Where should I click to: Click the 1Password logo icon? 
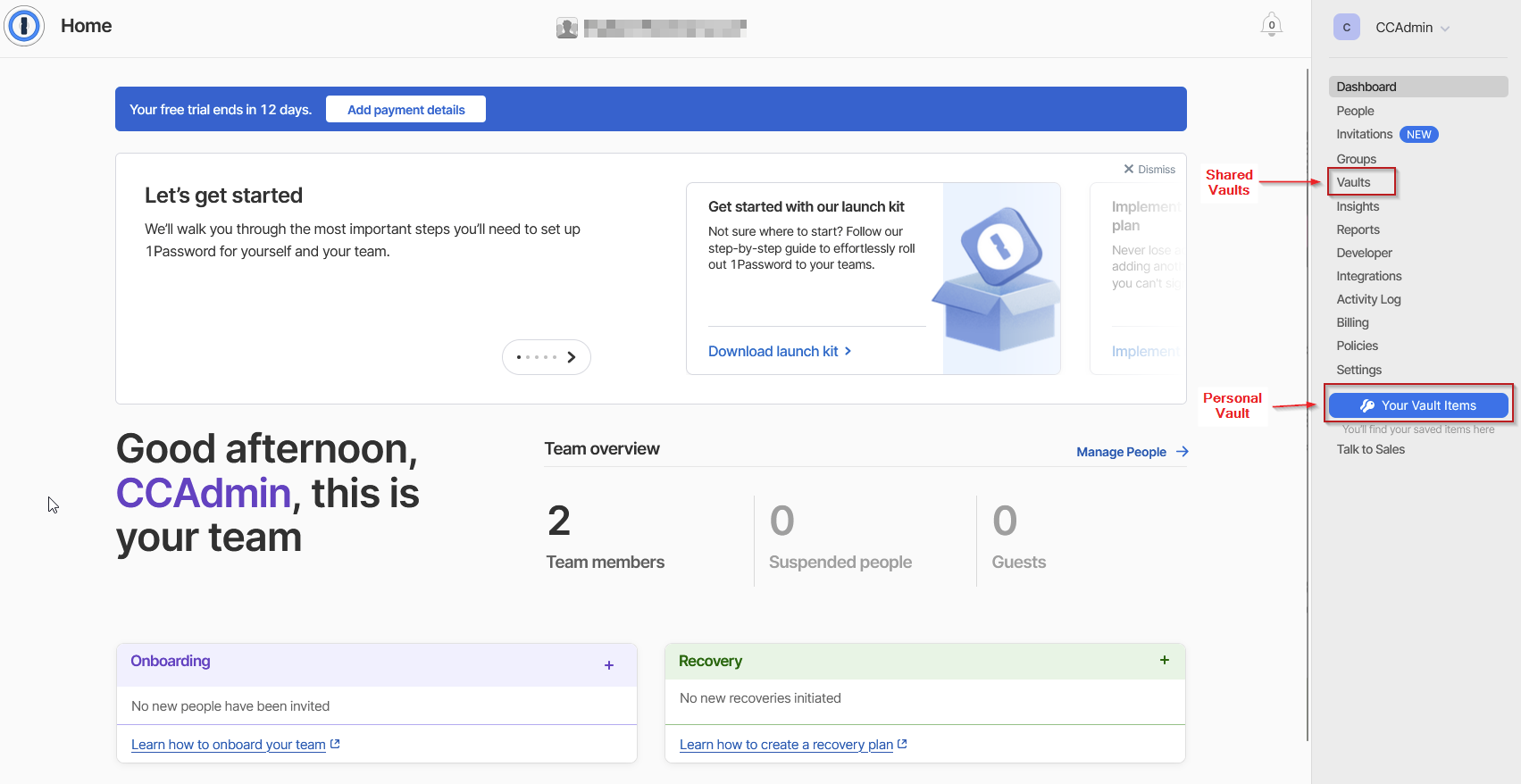(24, 26)
